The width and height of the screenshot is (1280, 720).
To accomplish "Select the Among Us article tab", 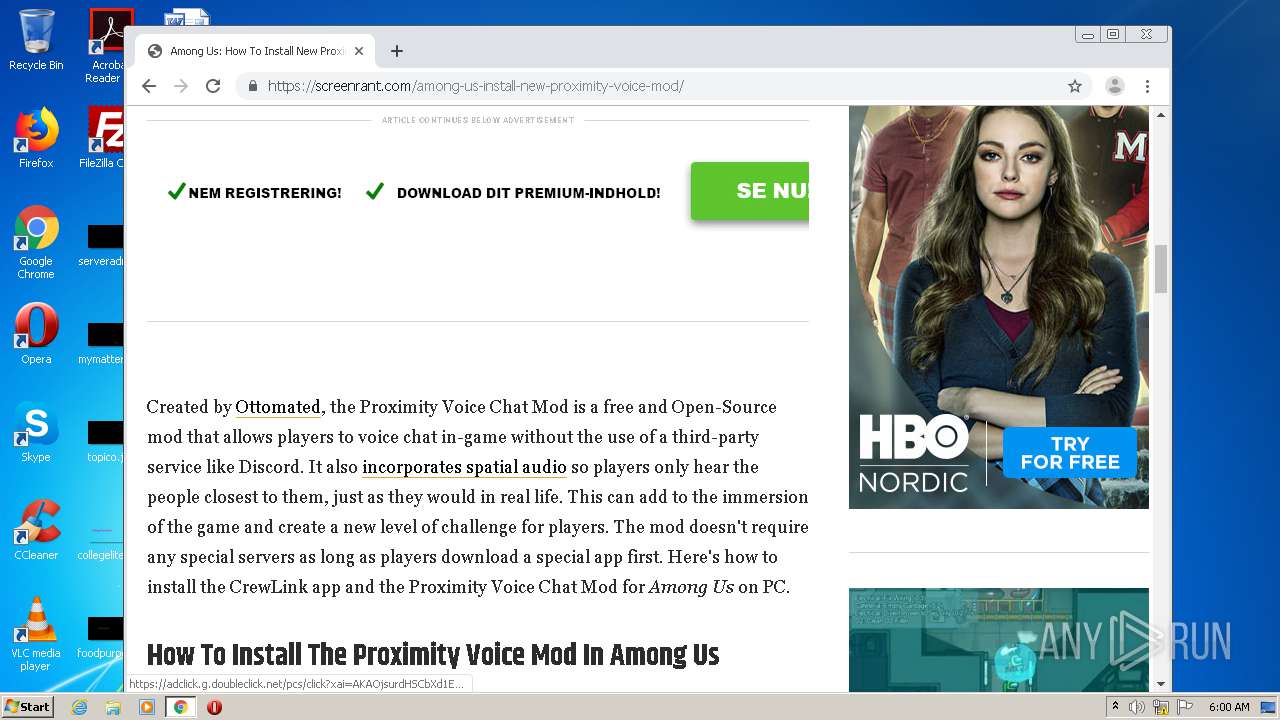I will [255, 51].
